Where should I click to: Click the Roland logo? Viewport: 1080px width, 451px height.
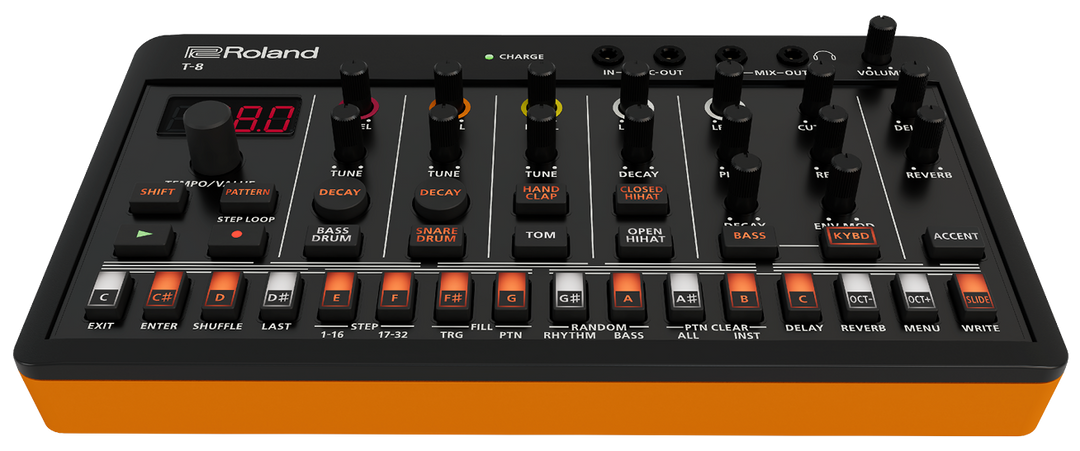251,52
